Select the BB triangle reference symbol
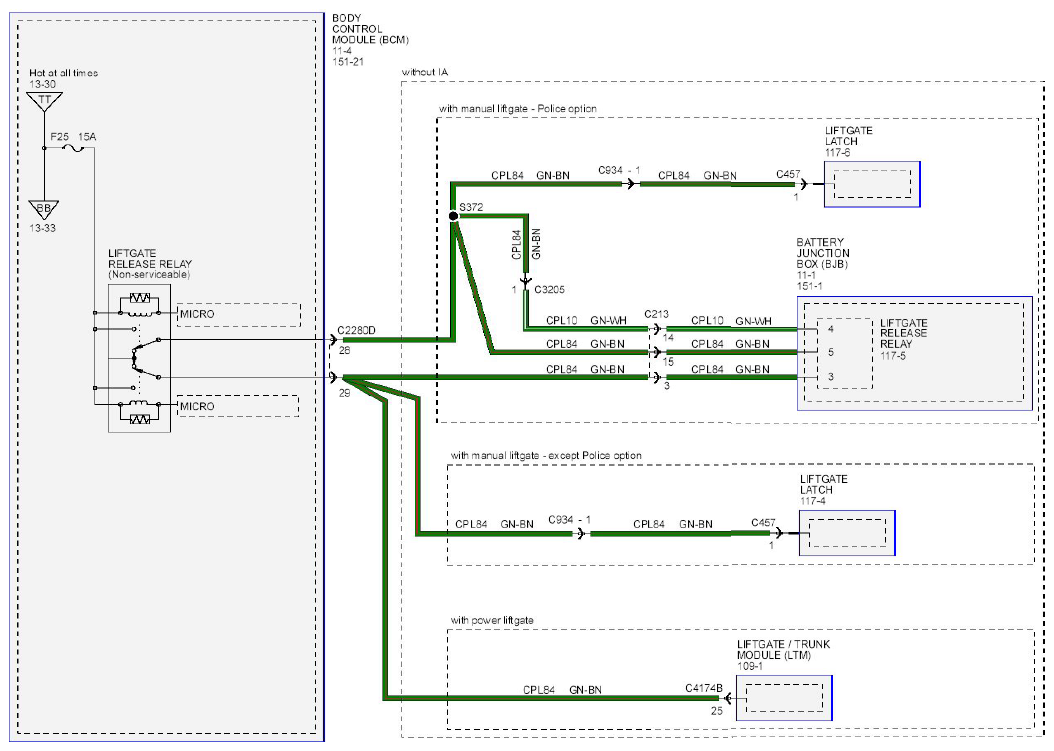This screenshot has width=1054, height=751. coord(44,210)
